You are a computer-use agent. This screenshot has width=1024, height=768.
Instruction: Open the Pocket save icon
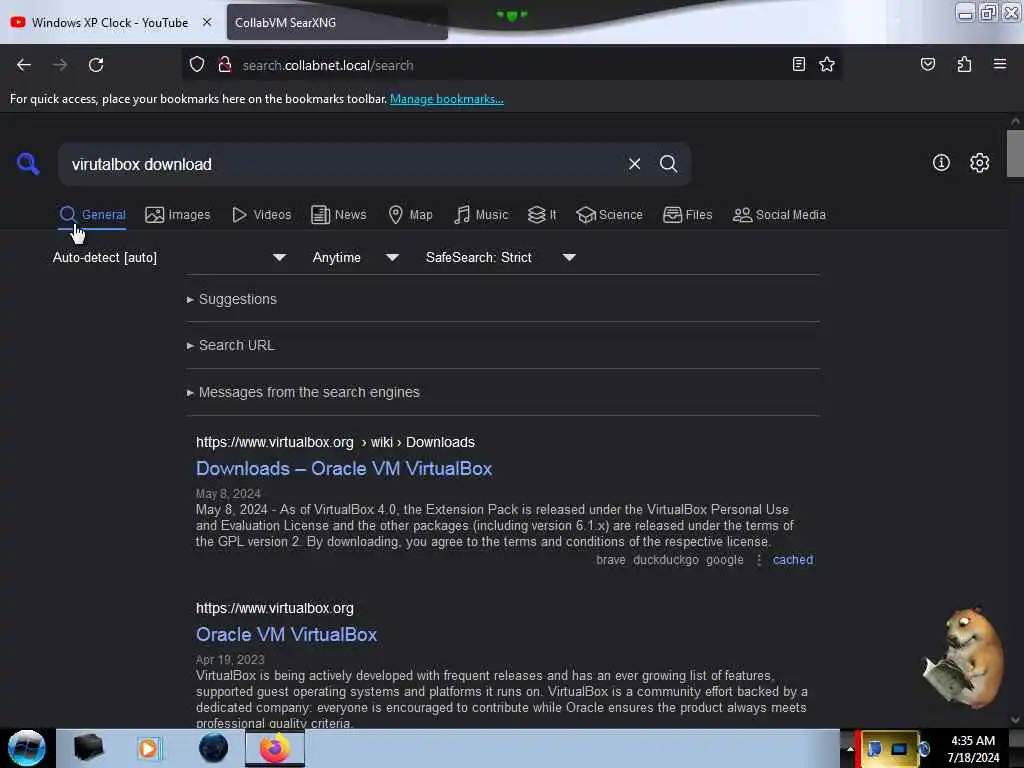(x=927, y=64)
